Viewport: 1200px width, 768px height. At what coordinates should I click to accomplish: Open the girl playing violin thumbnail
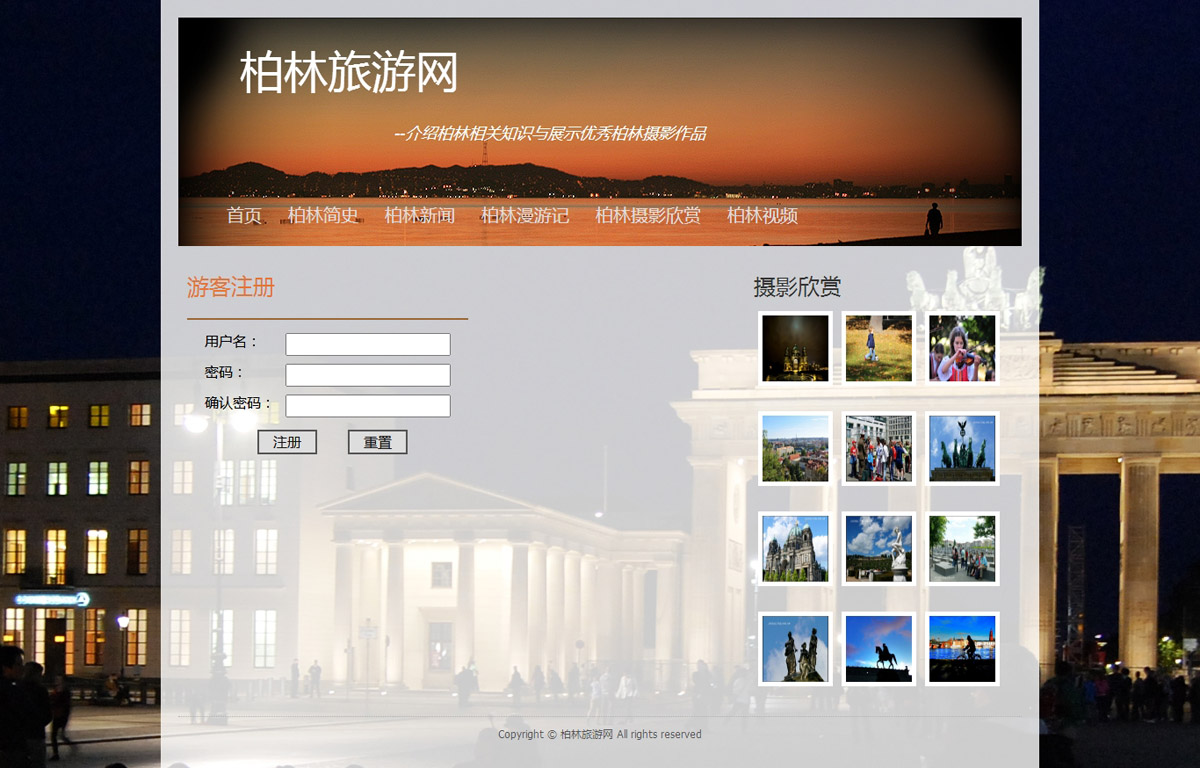(x=962, y=348)
